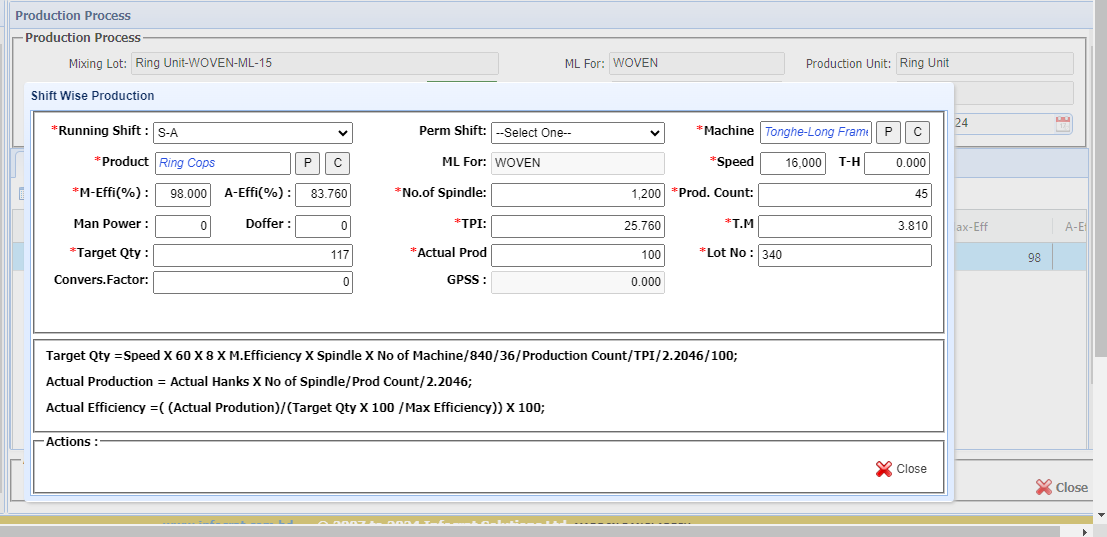Click the Target Qty field
This screenshot has height=537, width=1107.
(x=253, y=255)
